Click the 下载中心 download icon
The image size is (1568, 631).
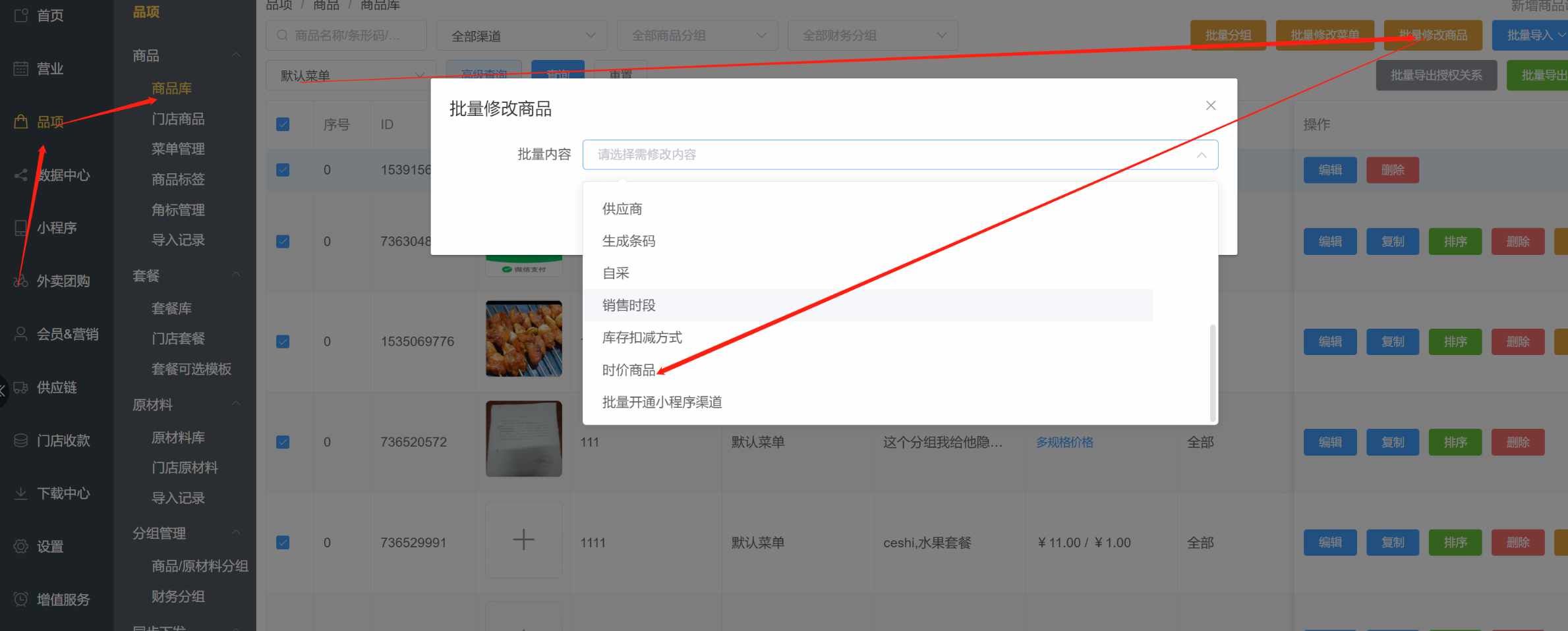[x=21, y=493]
